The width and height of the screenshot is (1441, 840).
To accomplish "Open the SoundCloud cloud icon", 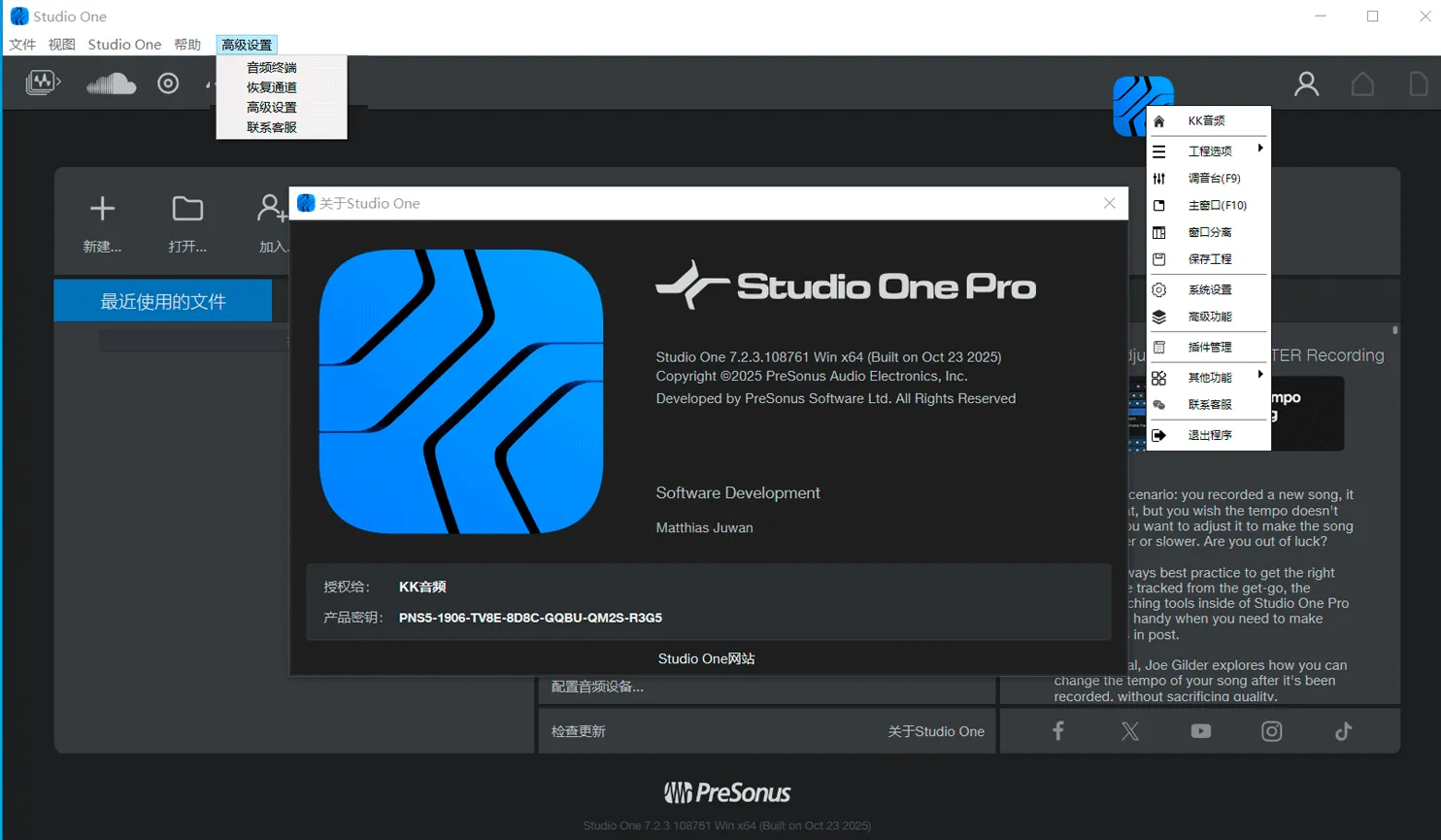I will (111, 84).
